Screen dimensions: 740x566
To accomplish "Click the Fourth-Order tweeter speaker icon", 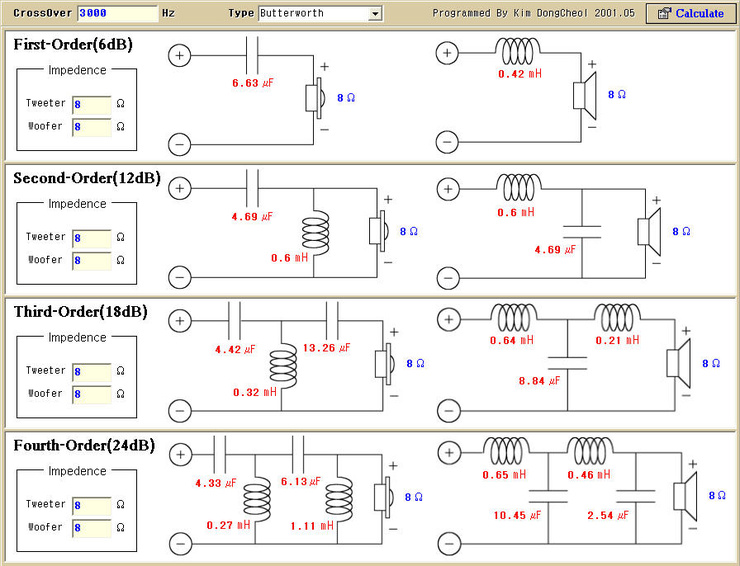I will 384,497.
